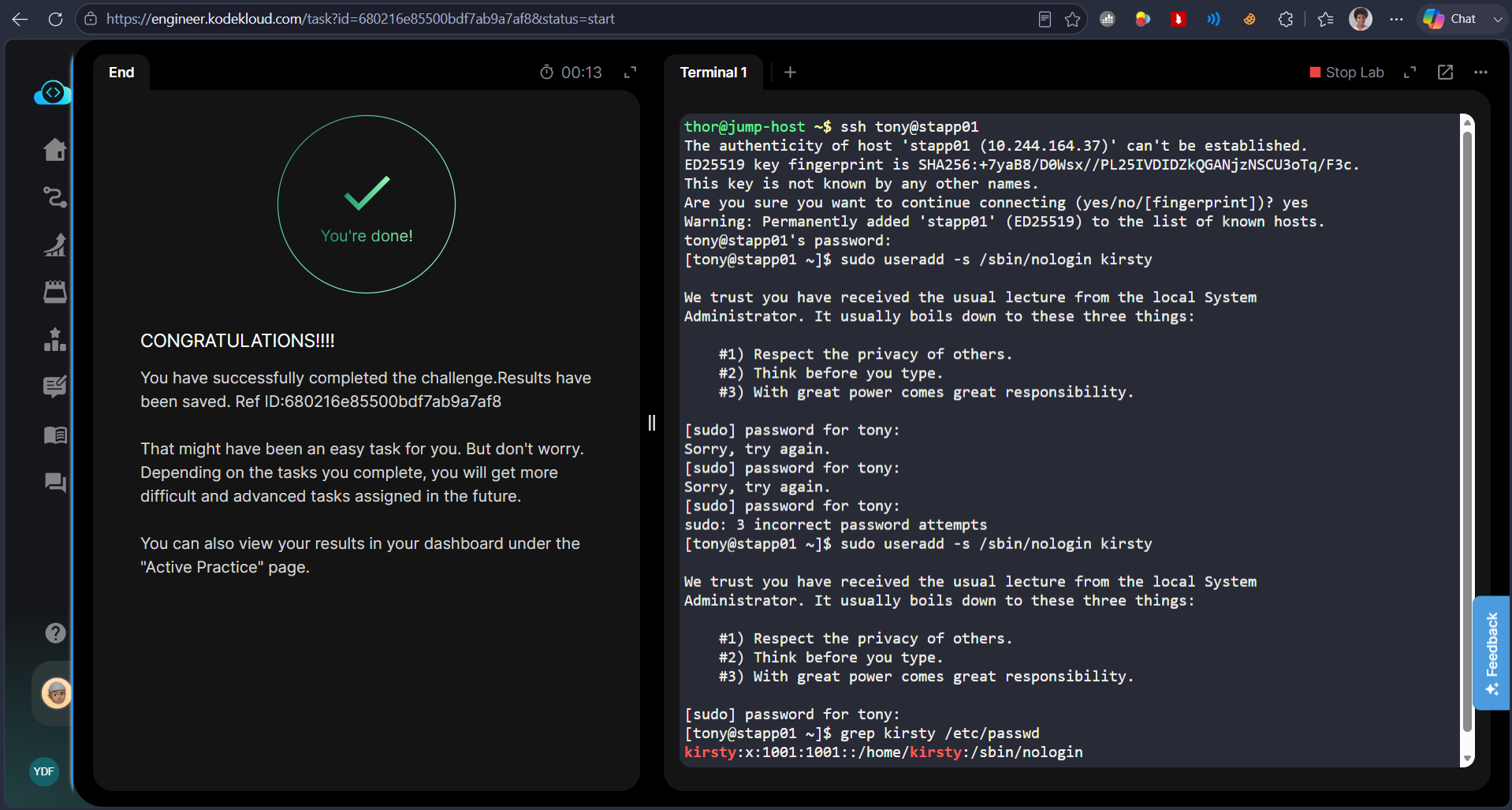Click the ED25519 key fingerprint line
This screenshot has width=1512, height=810.
pos(1022,165)
